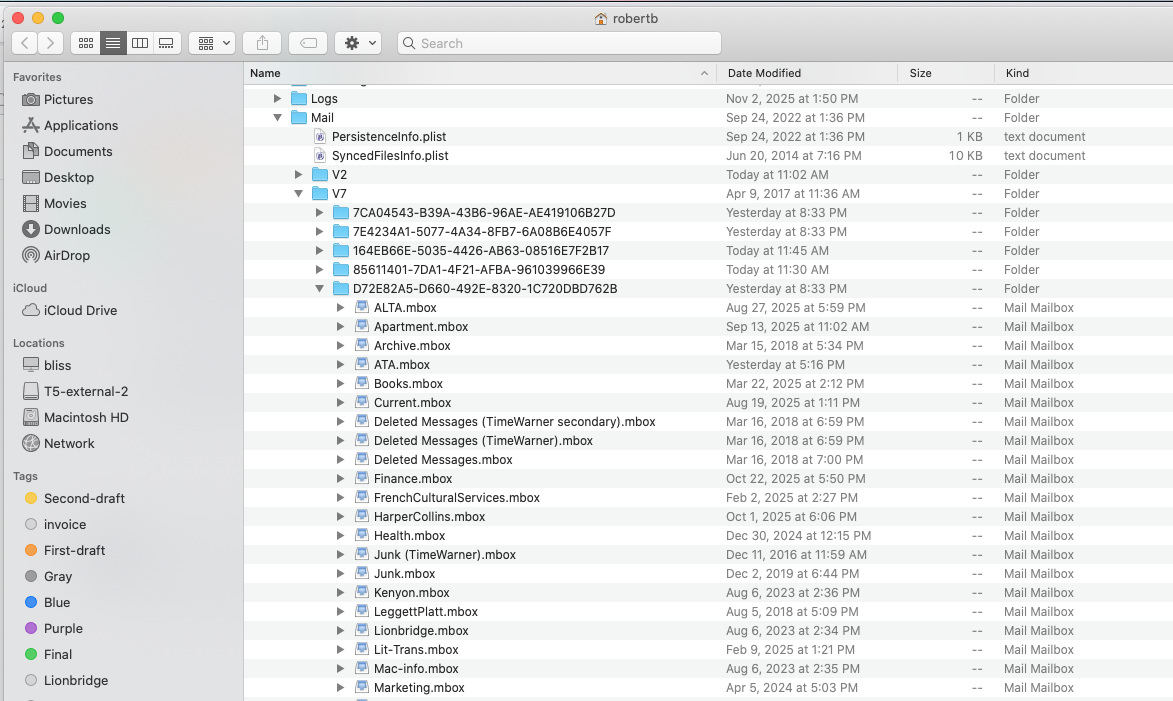
Task: Select Downloads in the Favorites sidebar
Action: (77, 229)
